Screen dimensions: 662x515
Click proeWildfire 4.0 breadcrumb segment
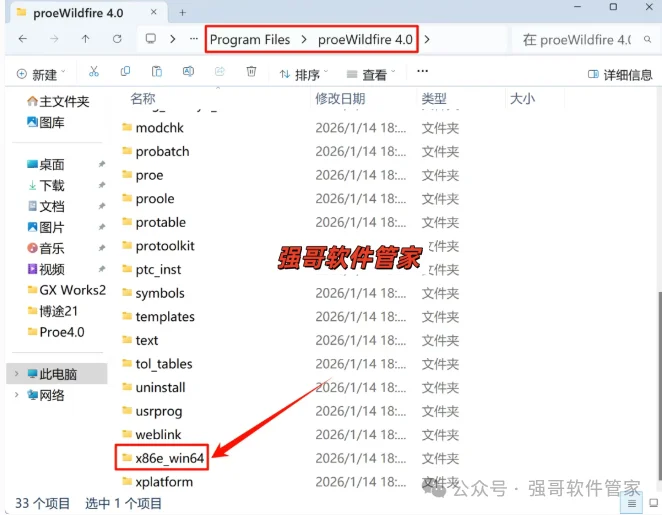(x=365, y=40)
